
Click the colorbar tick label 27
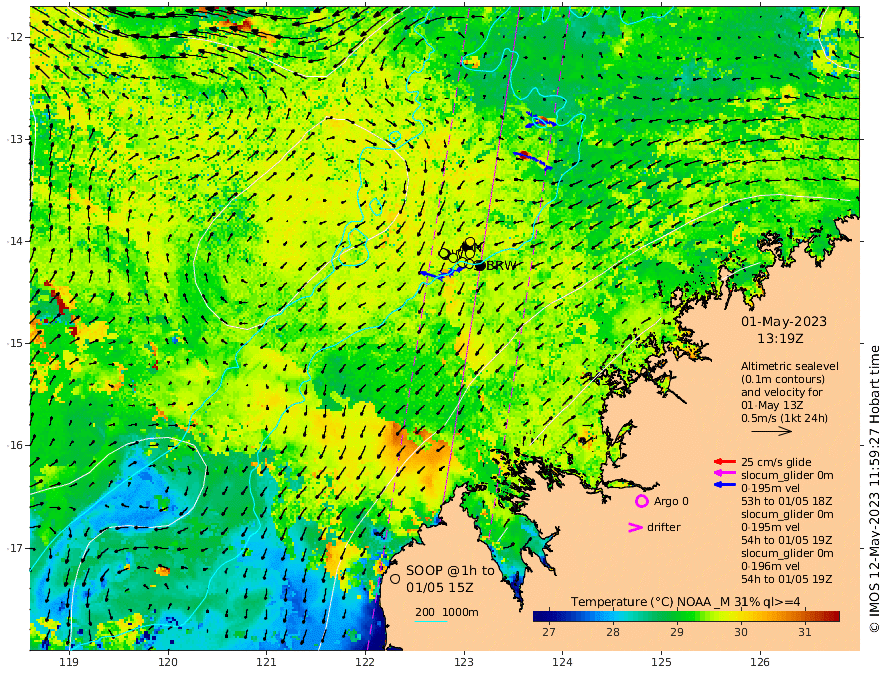[x=549, y=632]
